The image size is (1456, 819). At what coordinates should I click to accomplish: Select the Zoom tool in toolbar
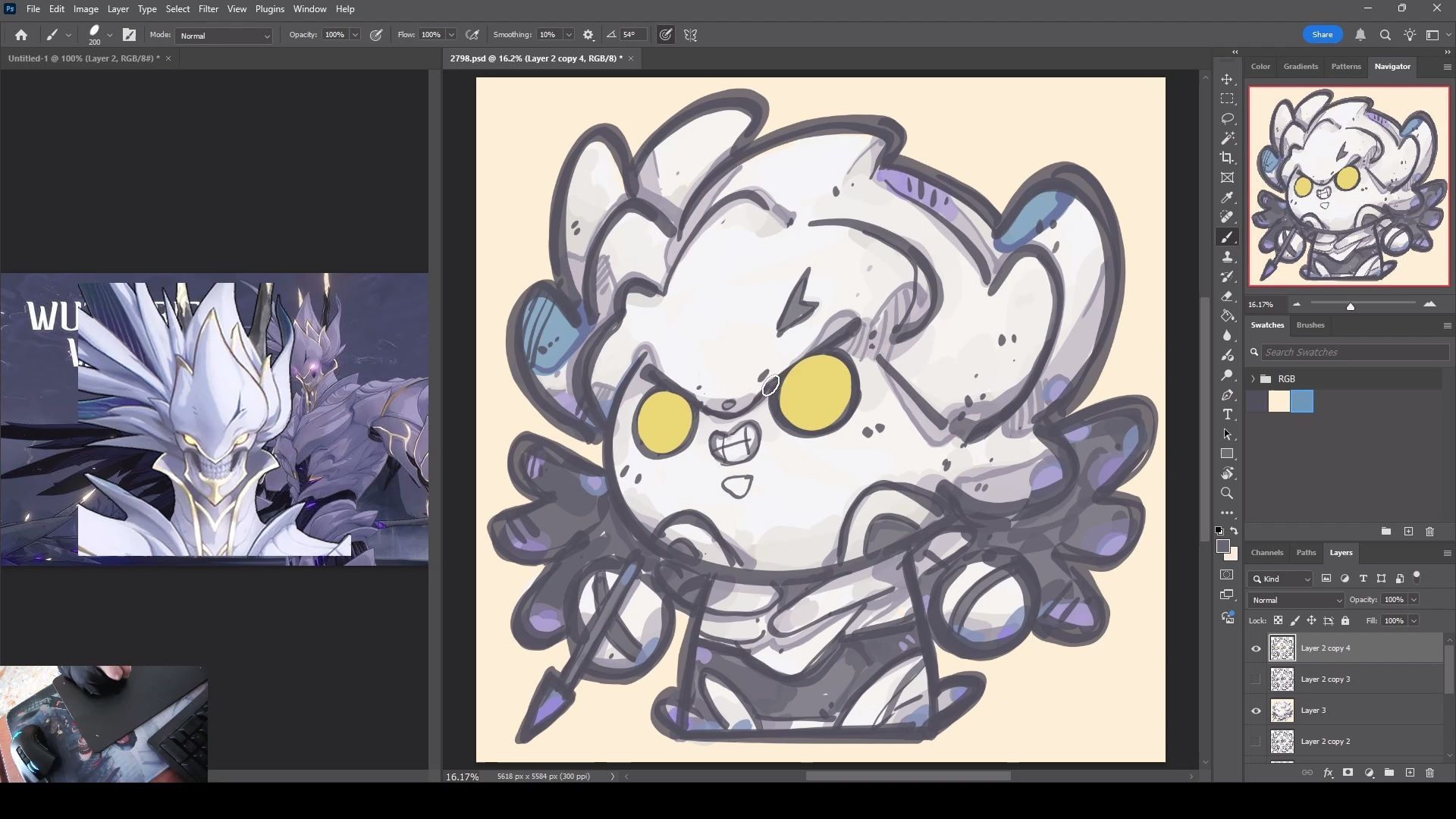pyautogui.click(x=1227, y=494)
